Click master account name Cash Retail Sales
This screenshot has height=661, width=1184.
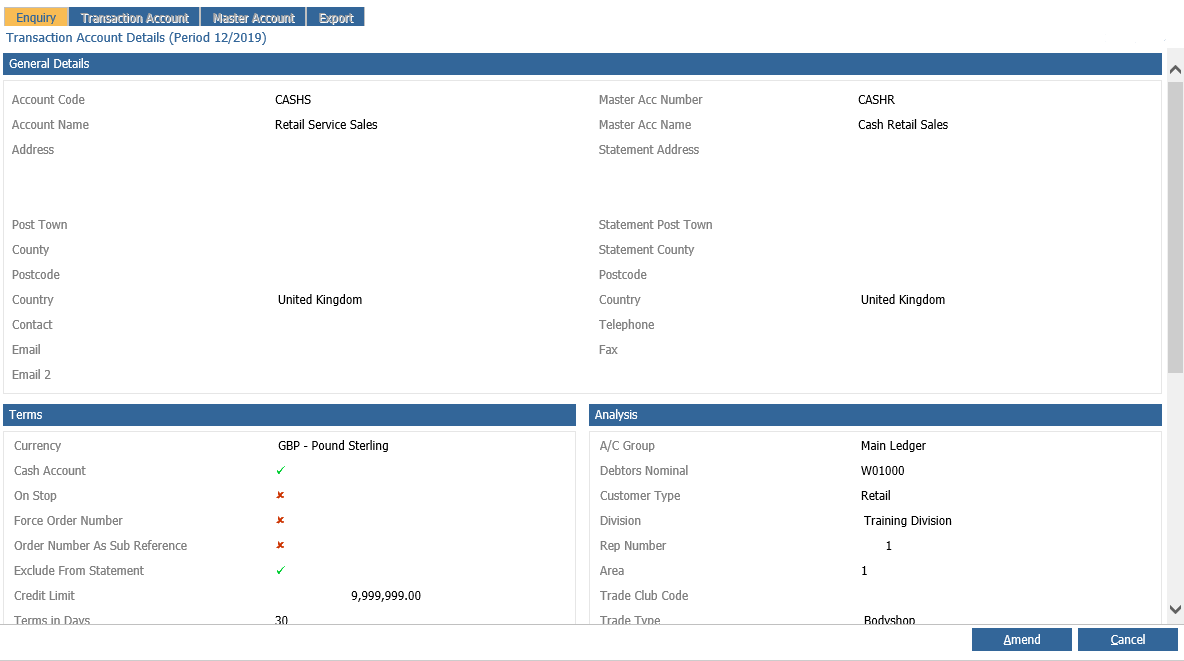[903, 125]
